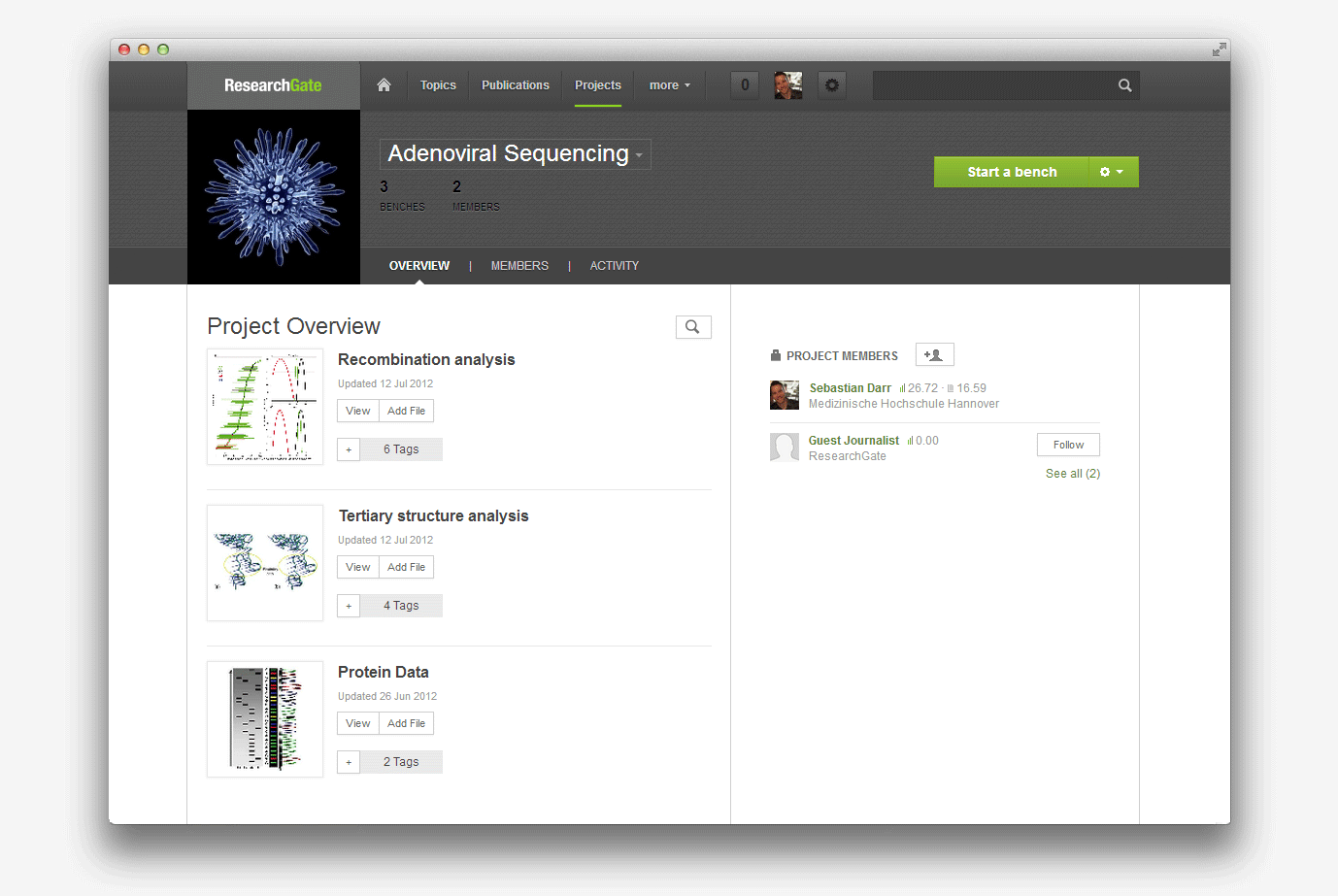Viewport: 1338px width, 896px height.
Task: Switch to the Overview tab
Action: pyautogui.click(x=419, y=266)
